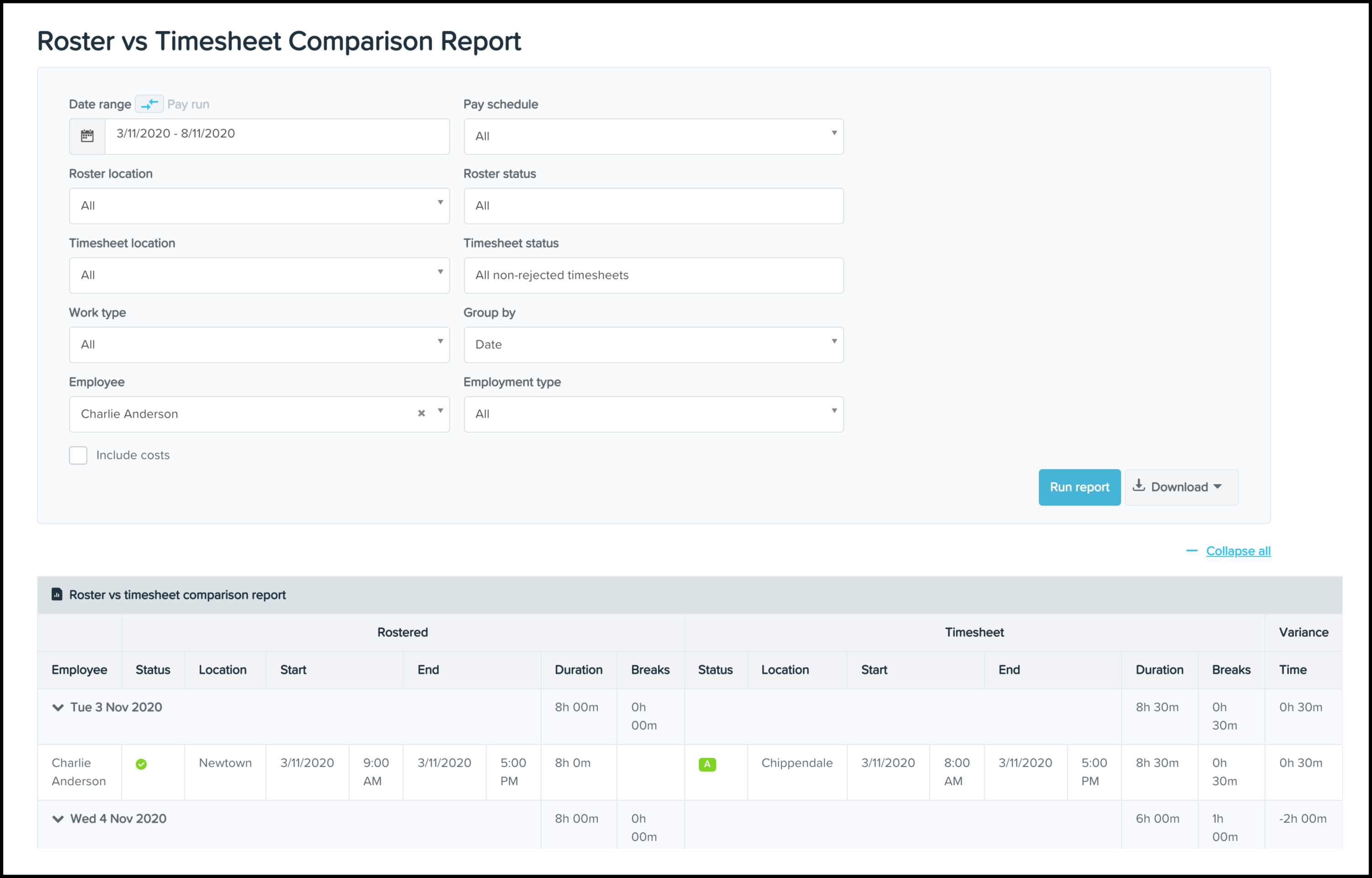The width and height of the screenshot is (1372, 878).
Task: Open the Roster location dropdown
Action: pyautogui.click(x=260, y=206)
